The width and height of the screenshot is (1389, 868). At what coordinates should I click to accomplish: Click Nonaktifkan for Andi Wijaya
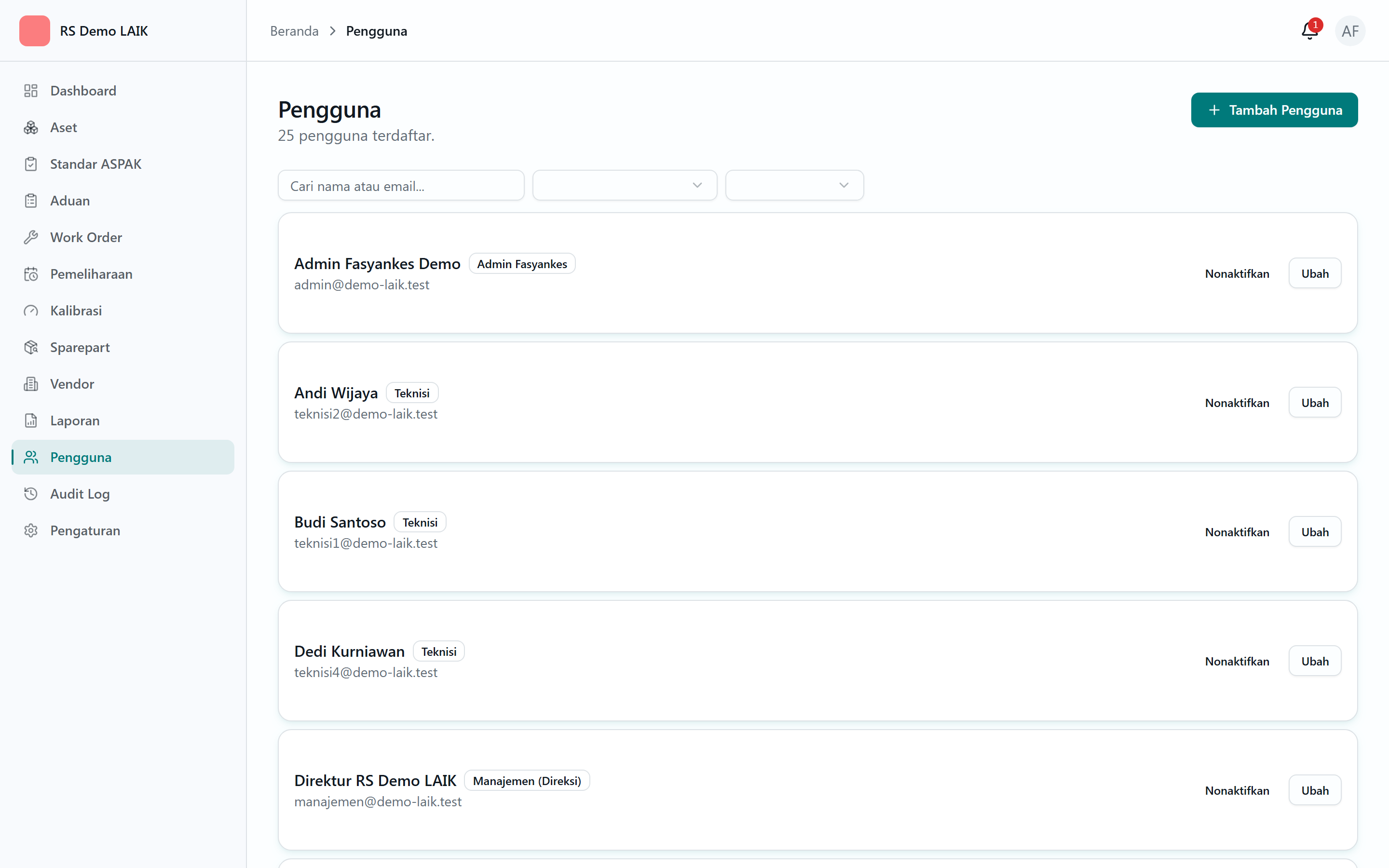coord(1237,403)
